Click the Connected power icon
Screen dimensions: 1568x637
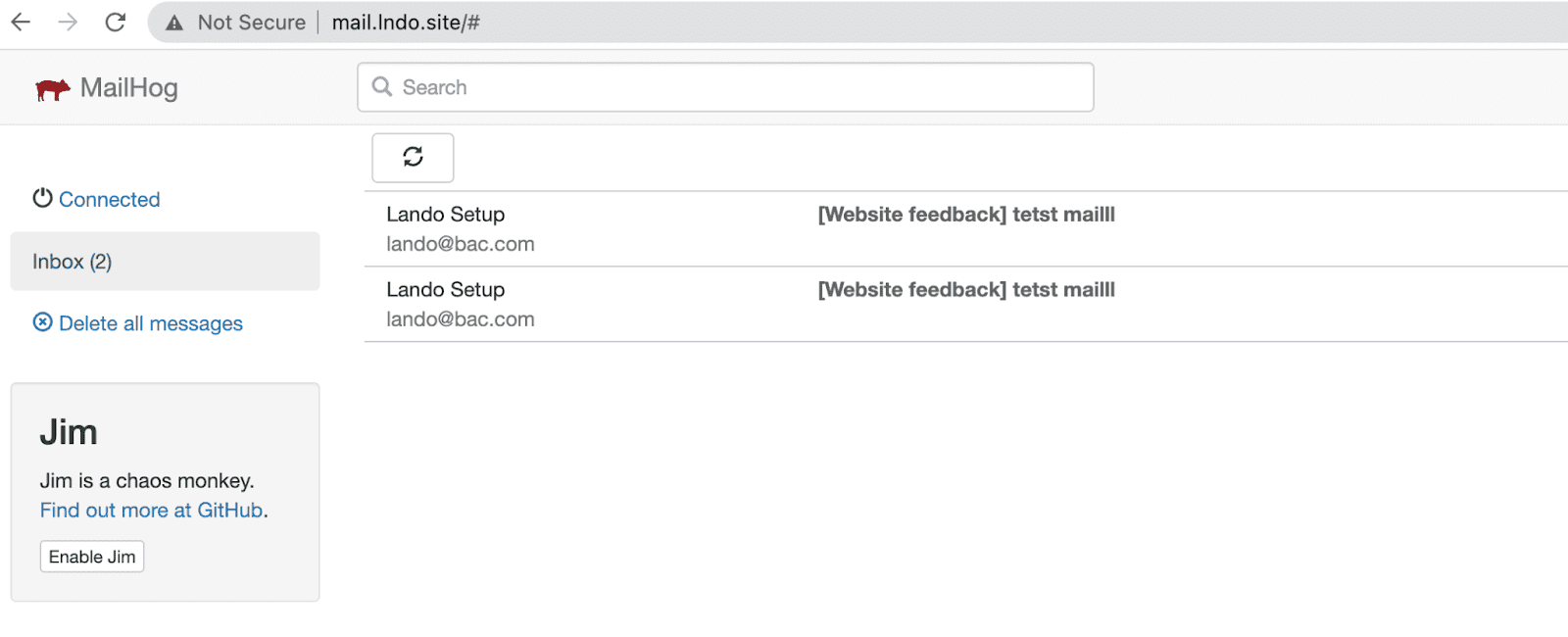[x=42, y=198]
